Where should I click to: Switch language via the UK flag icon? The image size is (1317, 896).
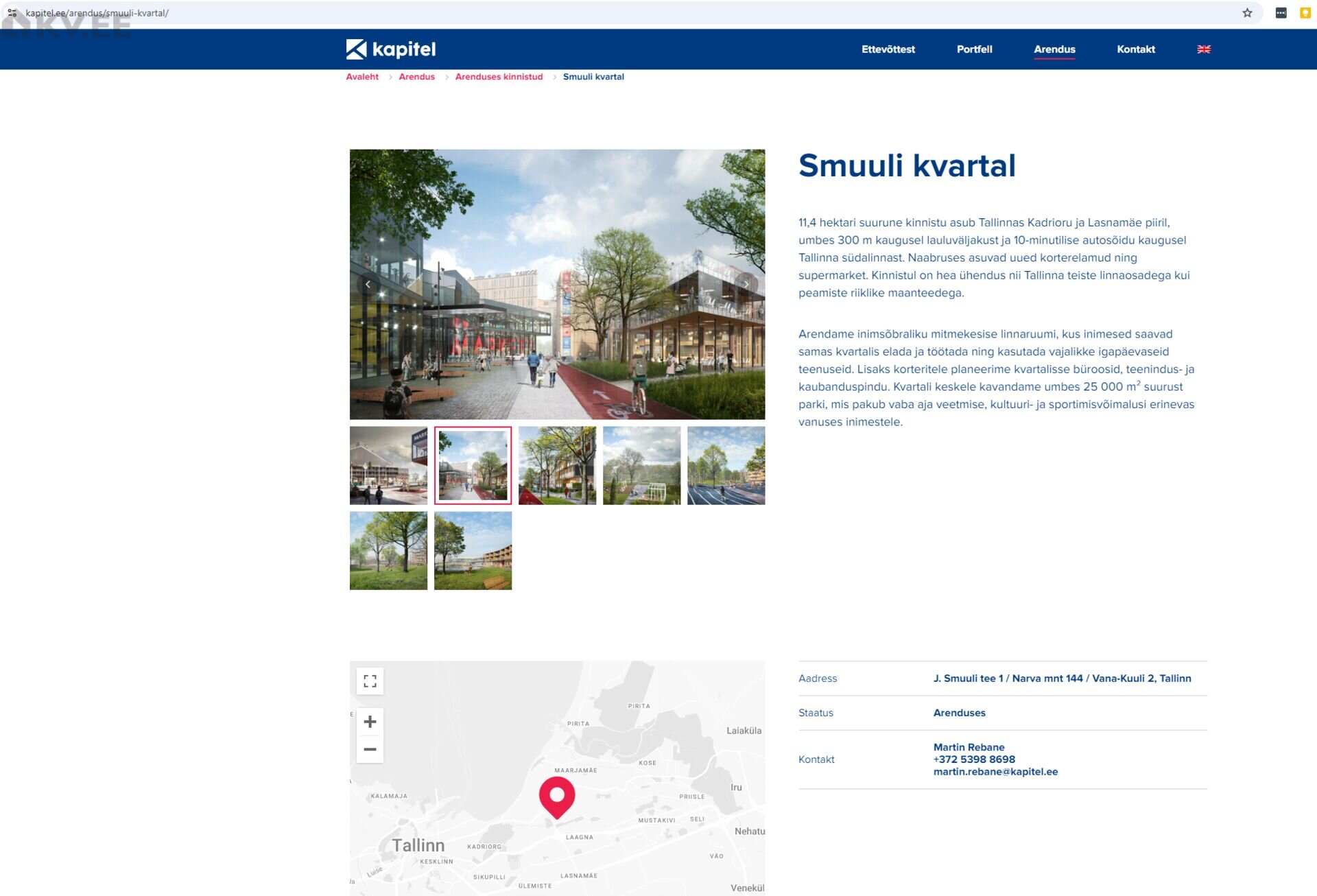tap(1203, 49)
